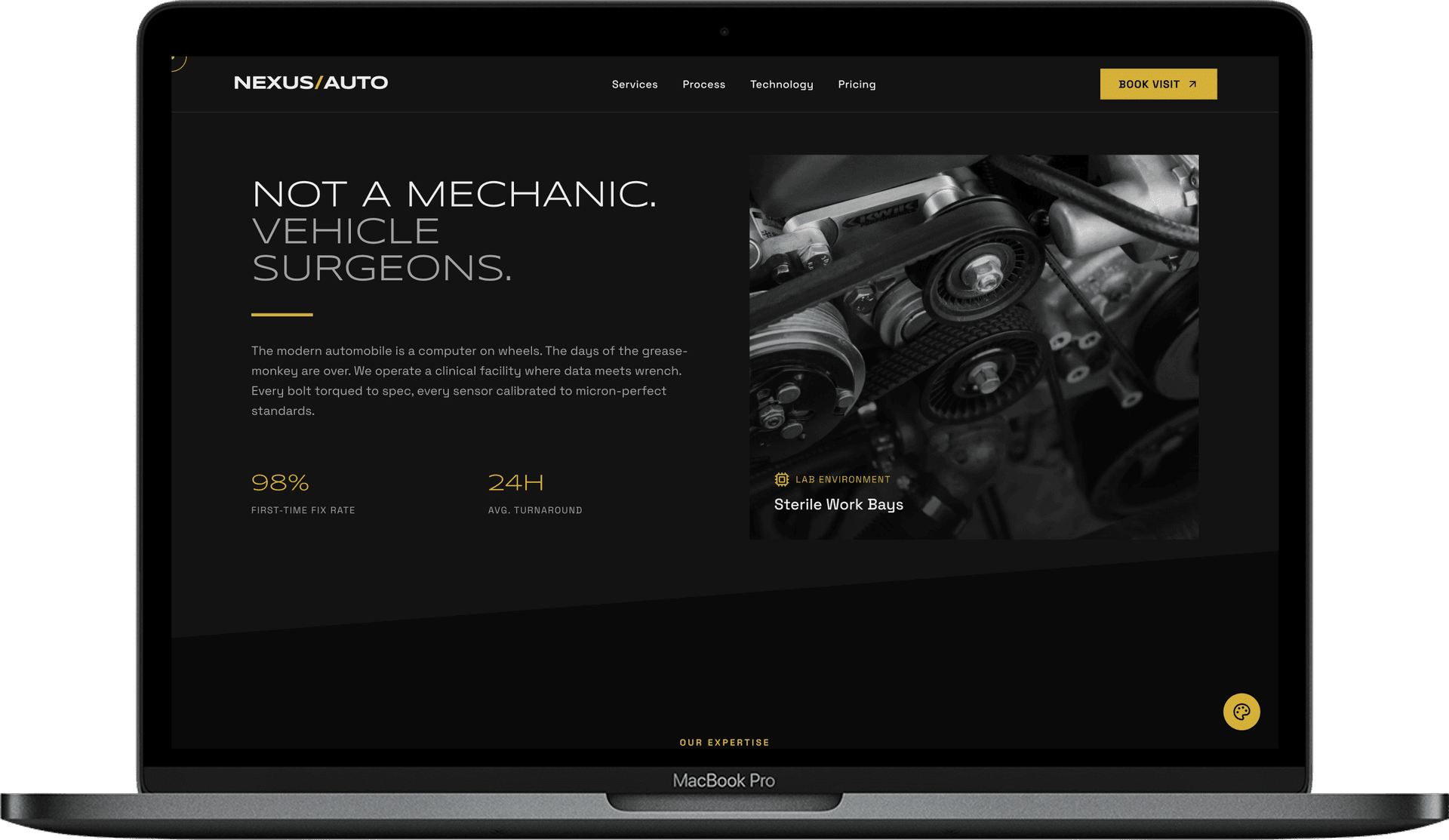The height and width of the screenshot is (840, 1449).
Task: Click the NEXUS/AUTO logo
Action: tap(311, 83)
